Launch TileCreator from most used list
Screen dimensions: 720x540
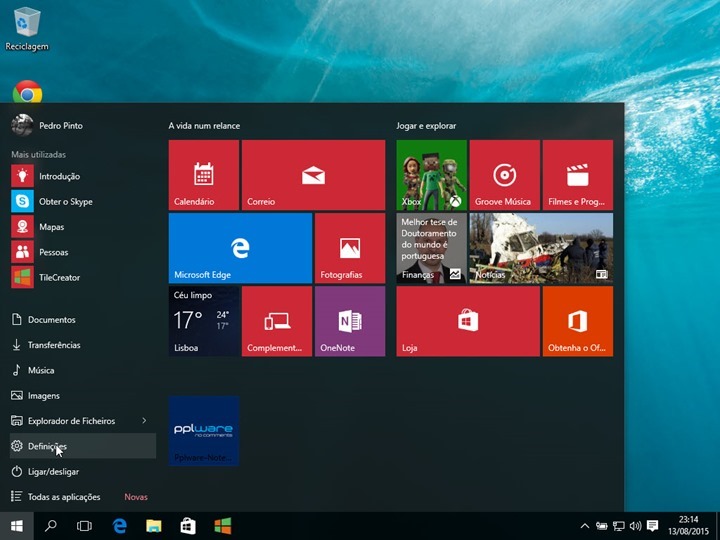click(x=83, y=277)
